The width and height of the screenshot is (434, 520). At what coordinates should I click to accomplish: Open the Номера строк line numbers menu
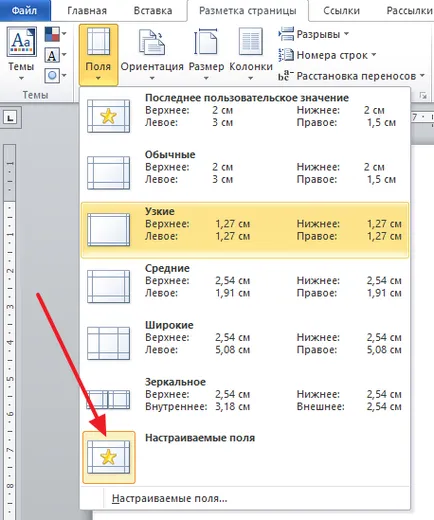pos(327,55)
